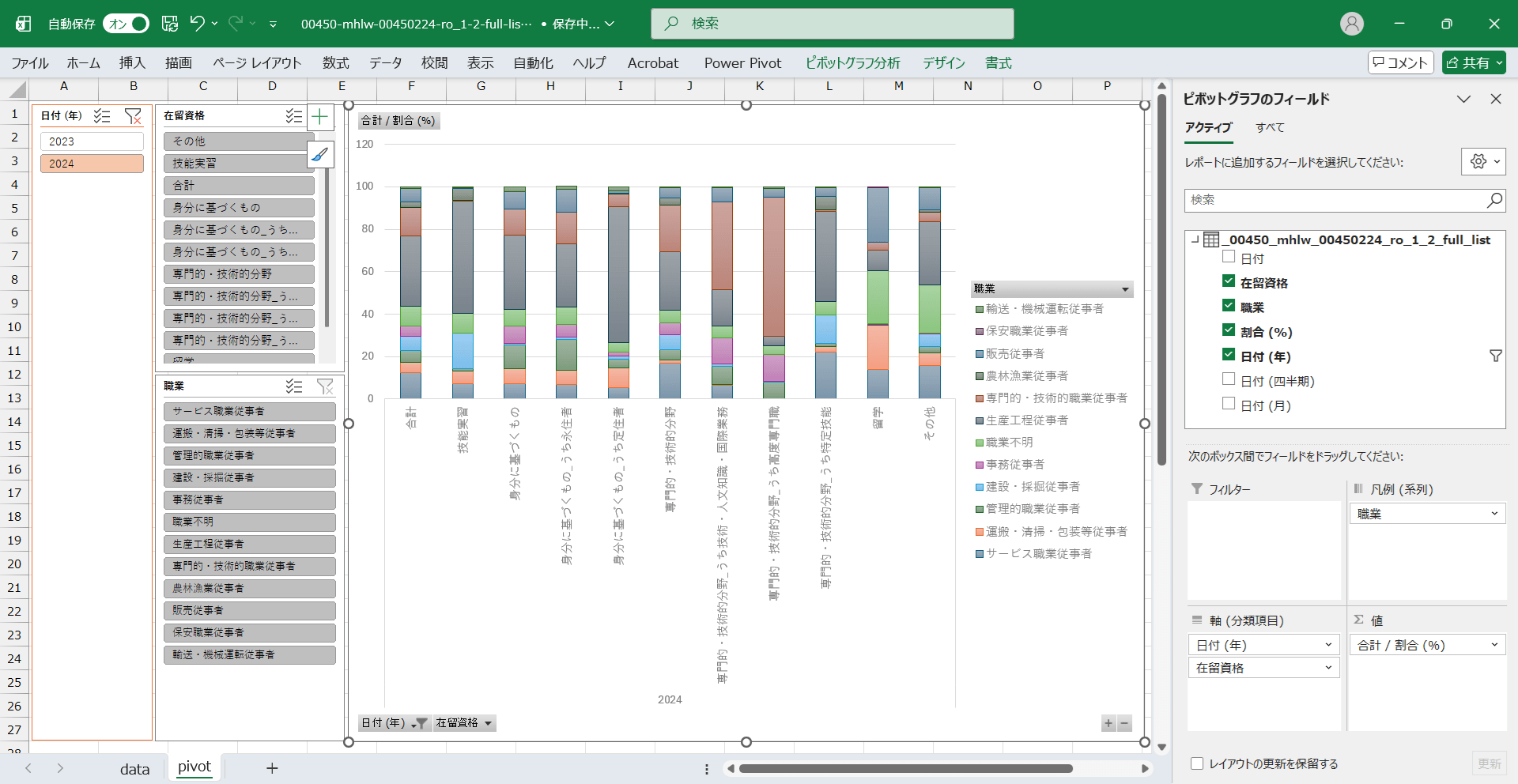Click the save icon in title bar
The image size is (1518, 784).
click(170, 24)
